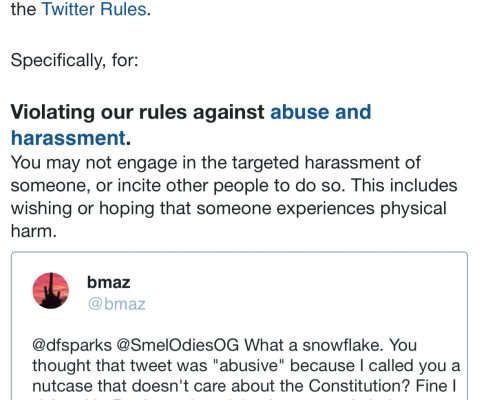The image size is (495, 400).
Task: Click the 'someone, or incite other people' line
Action: [234, 186]
